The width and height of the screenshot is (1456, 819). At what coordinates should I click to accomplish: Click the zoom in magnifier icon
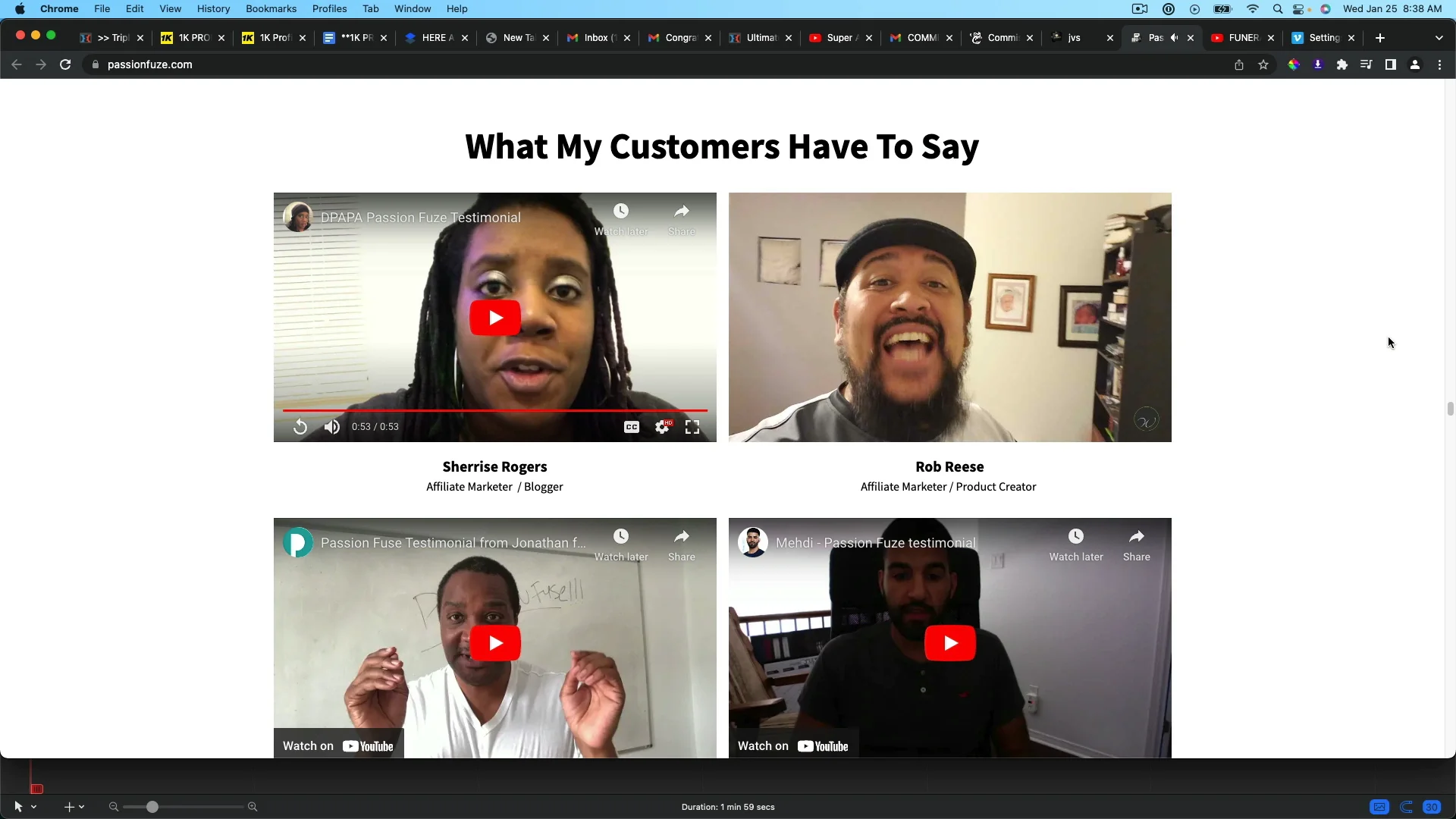pyautogui.click(x=253, y=806)
